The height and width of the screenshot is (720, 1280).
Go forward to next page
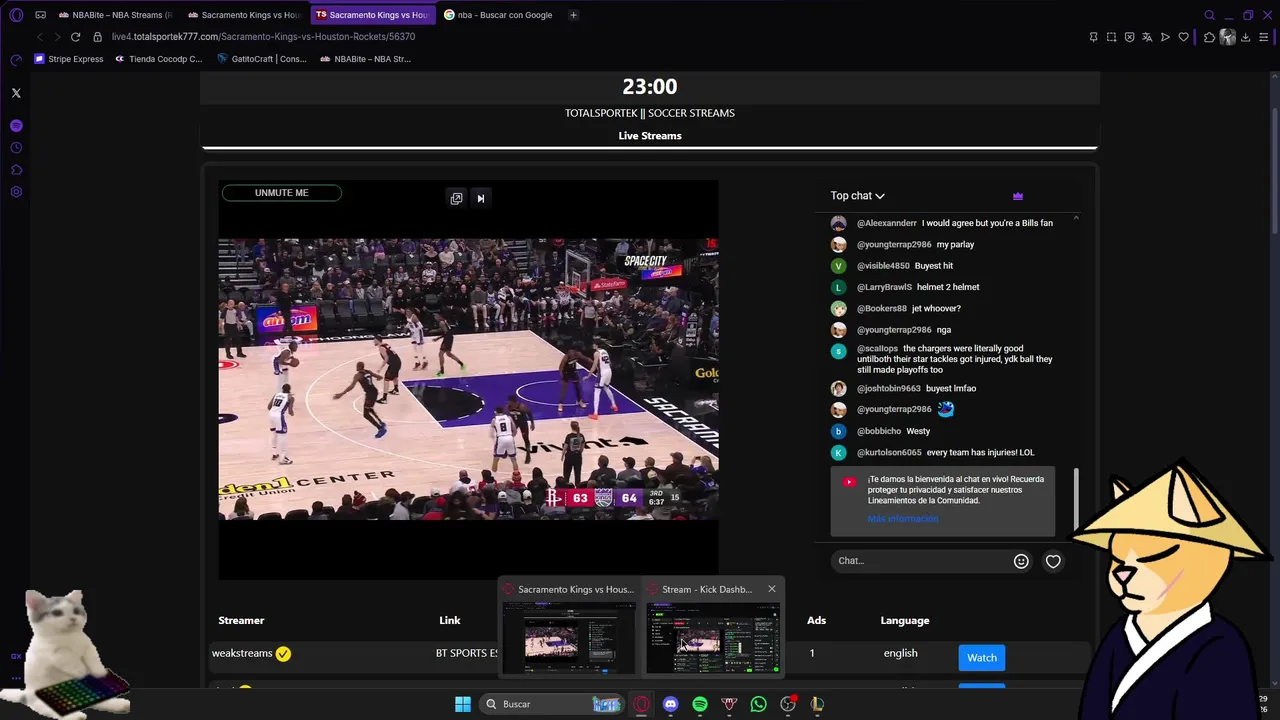[x=57, y=37]
